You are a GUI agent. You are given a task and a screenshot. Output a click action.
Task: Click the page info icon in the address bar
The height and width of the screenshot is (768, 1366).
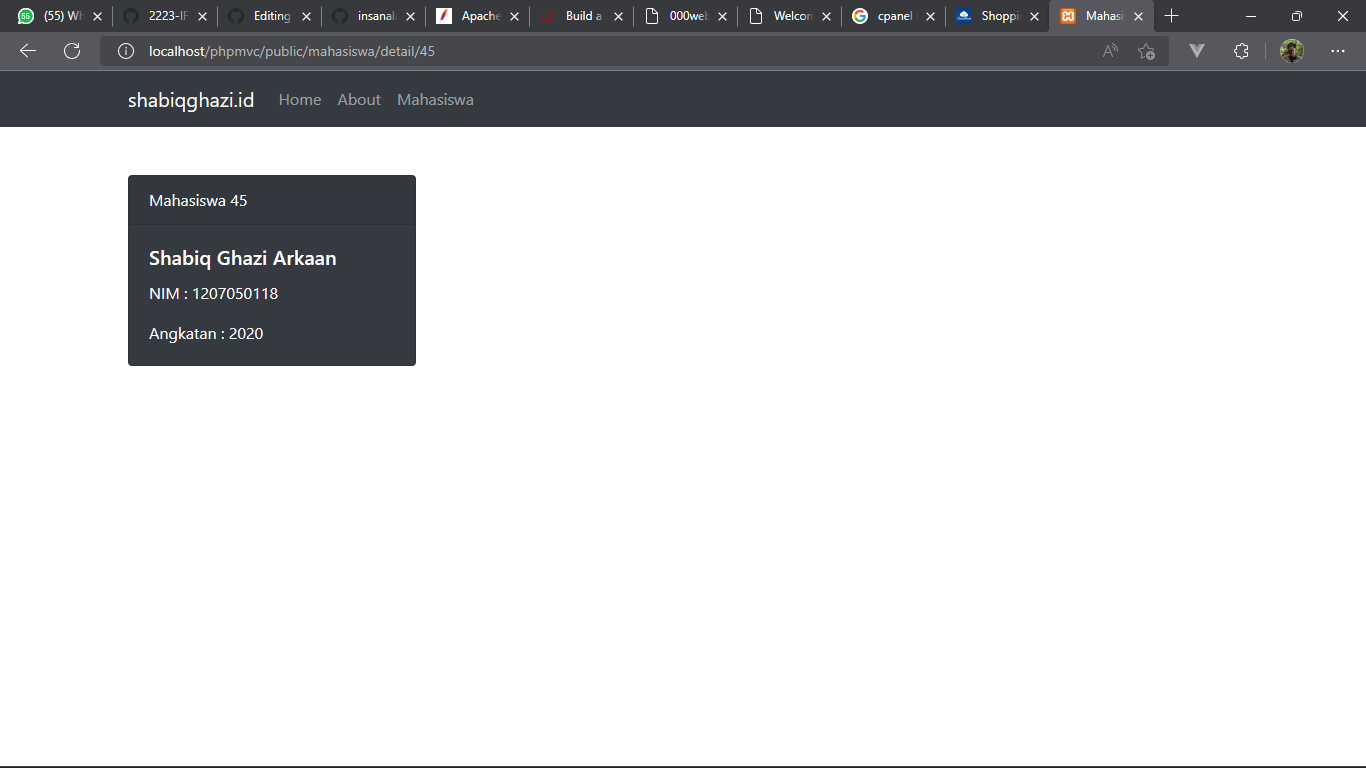[125, 50]
